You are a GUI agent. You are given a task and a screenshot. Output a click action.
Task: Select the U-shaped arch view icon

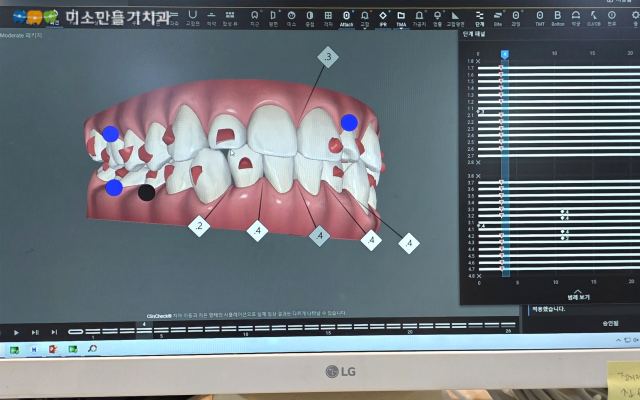pos(192,16)
